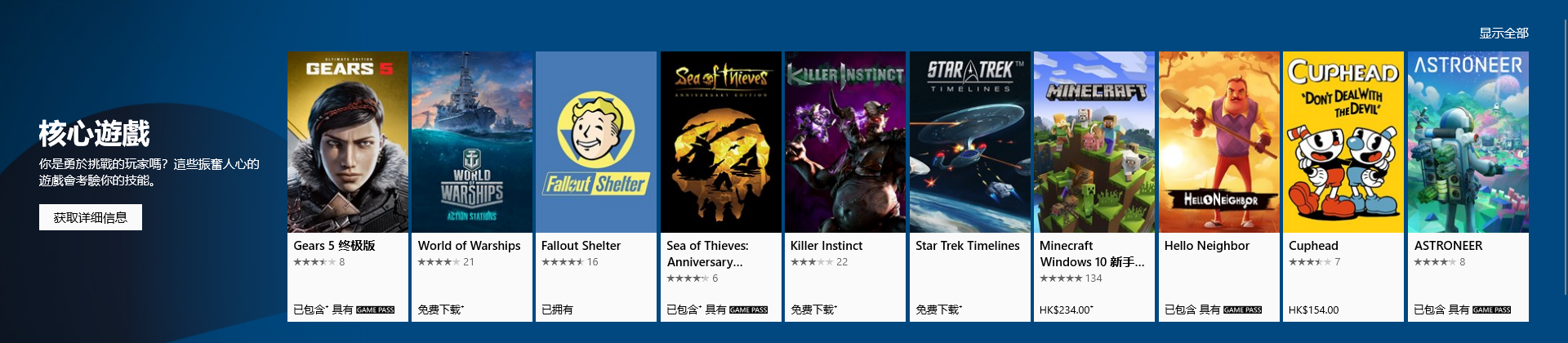Click the Game Pass badge under Gears 5

[376, 310]
